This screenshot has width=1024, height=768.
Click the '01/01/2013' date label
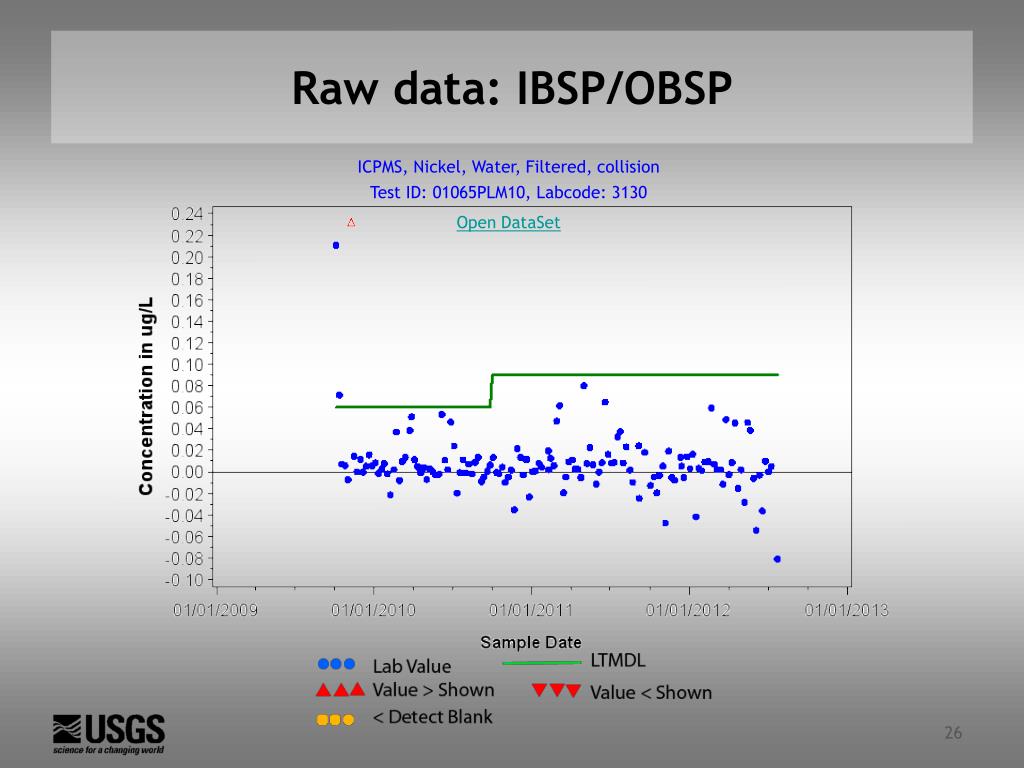[x=846, y=611]
